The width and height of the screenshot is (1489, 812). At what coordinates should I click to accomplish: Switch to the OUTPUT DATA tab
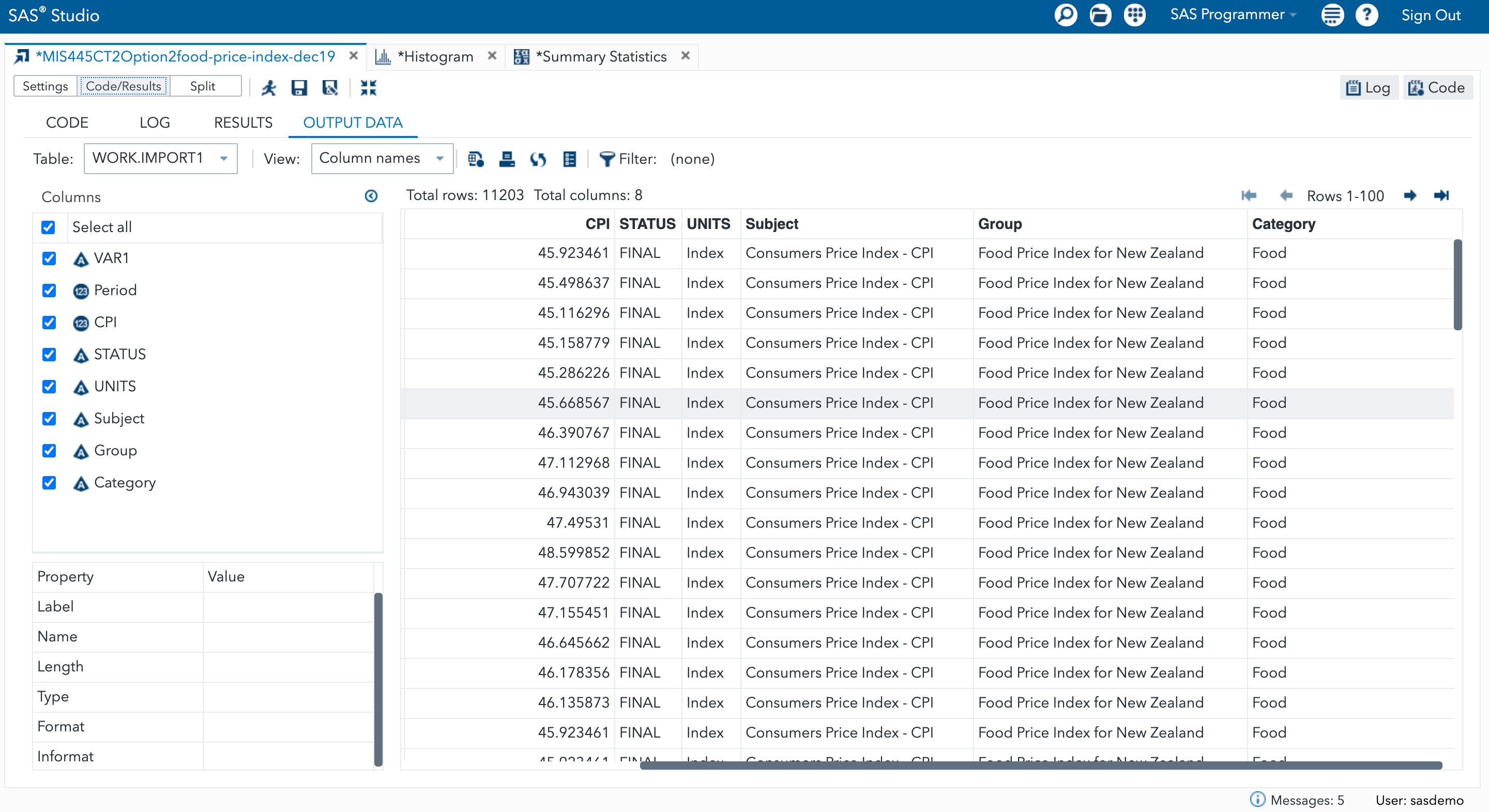[353, 122]
